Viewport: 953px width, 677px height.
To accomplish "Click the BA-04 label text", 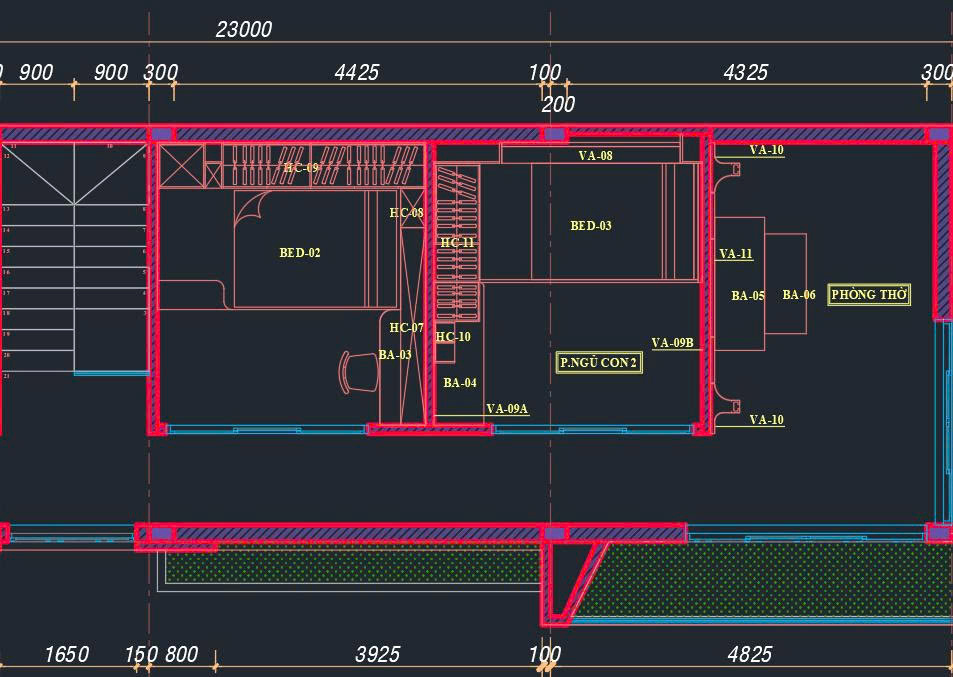I will click(460, 383).
